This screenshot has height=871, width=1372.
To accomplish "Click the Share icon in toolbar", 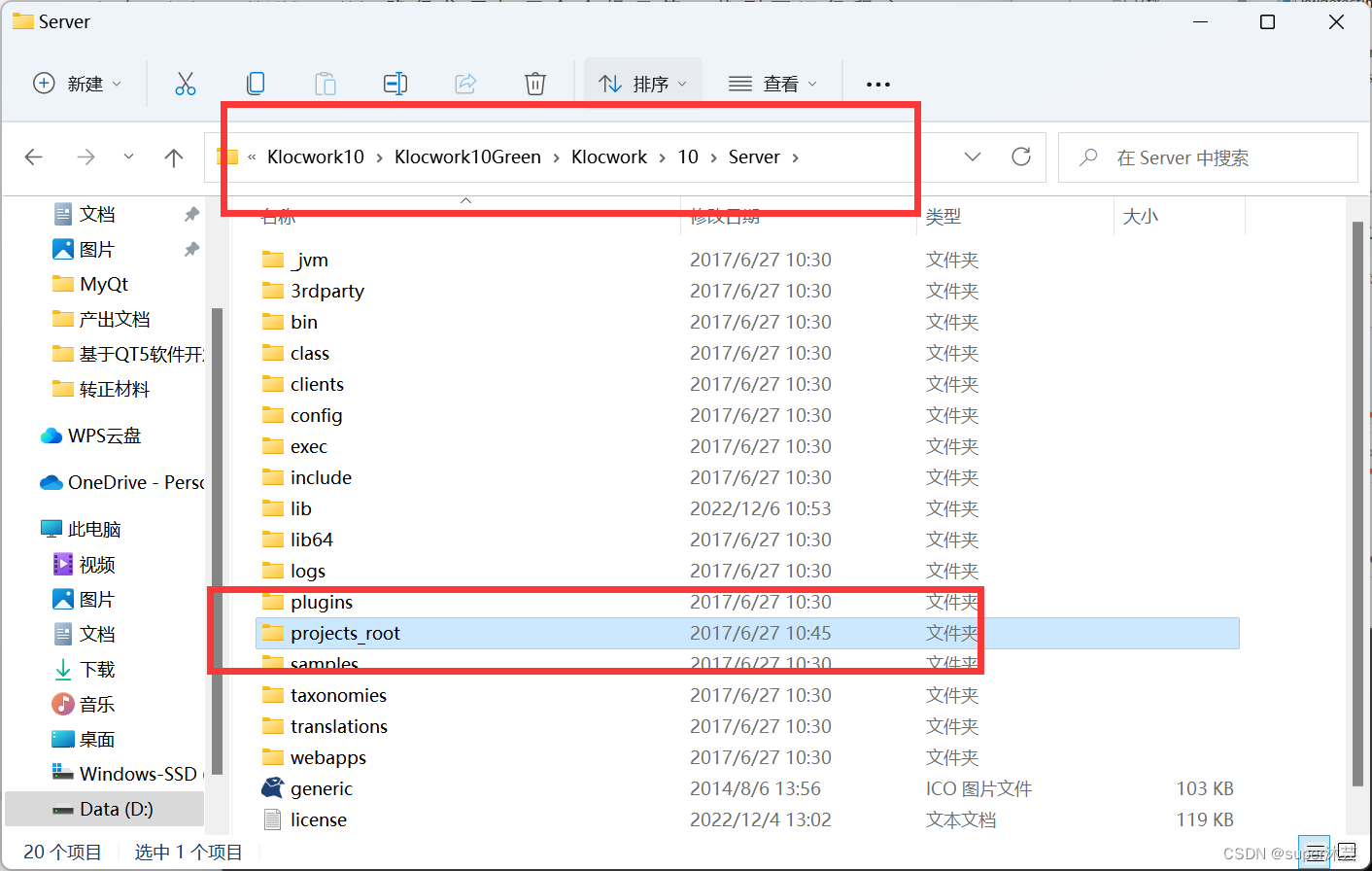I will [465, 84].
